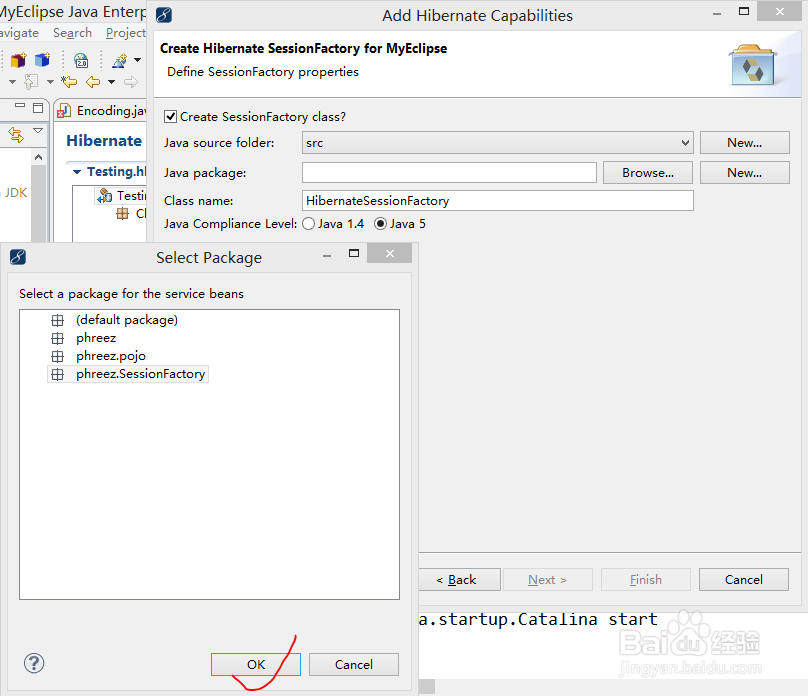Click the blue new cube toolbar icon
Image resolution: width=808 pixels, height=696 pixels.
pyautogui.click(x=42, y=60)
